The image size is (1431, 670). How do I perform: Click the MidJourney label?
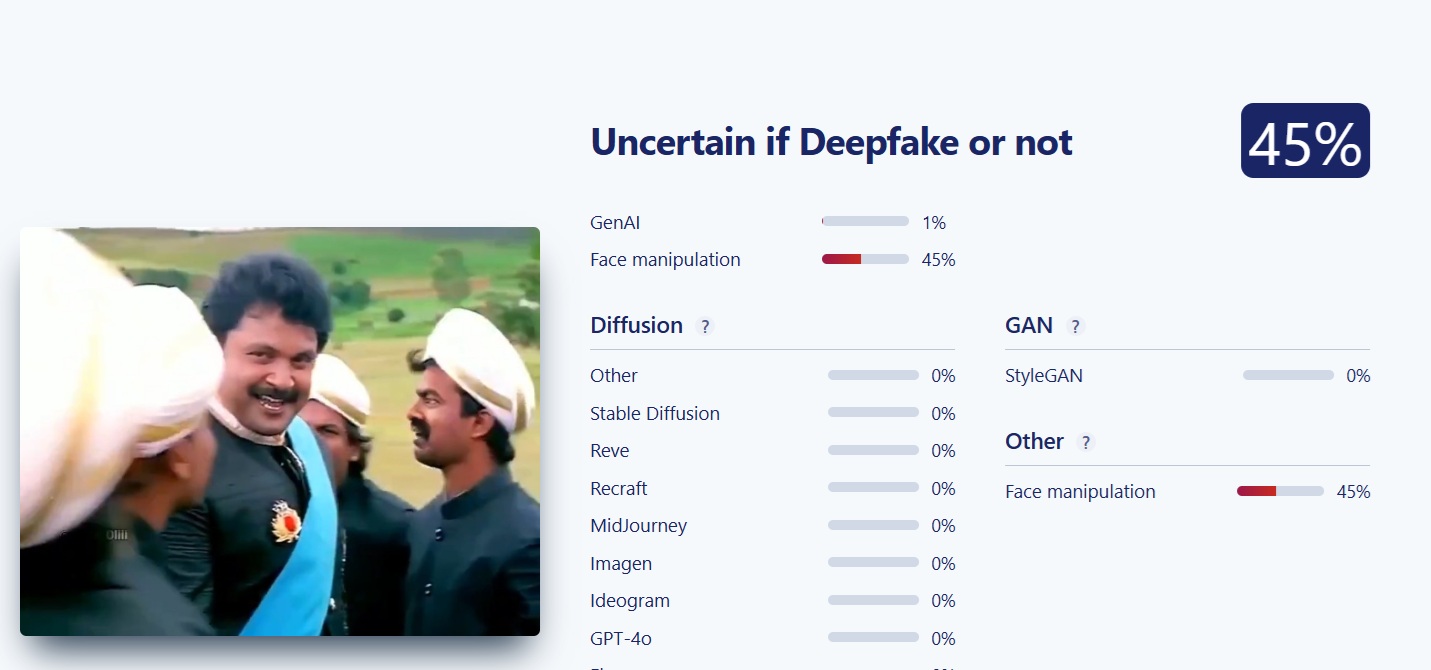click(638, 526)
